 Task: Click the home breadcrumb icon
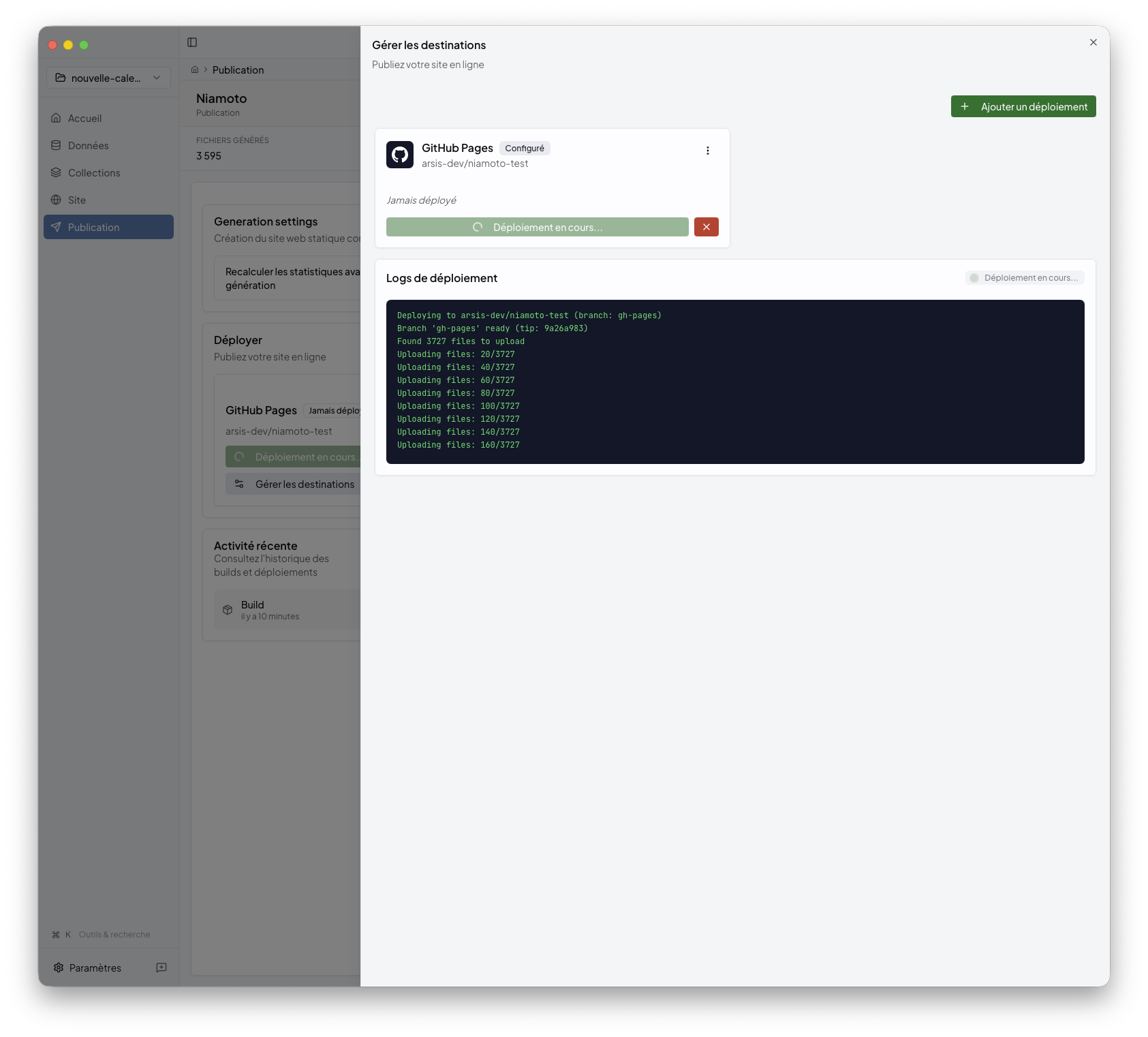point(195,69)
